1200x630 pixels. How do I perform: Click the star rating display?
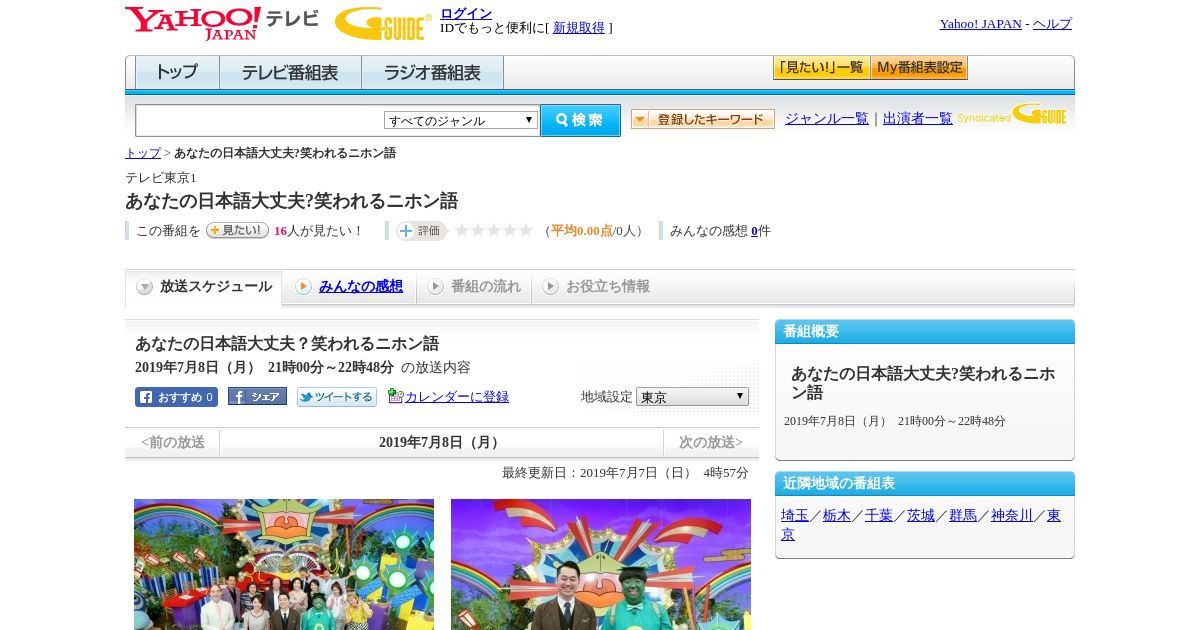coord(493,230)
